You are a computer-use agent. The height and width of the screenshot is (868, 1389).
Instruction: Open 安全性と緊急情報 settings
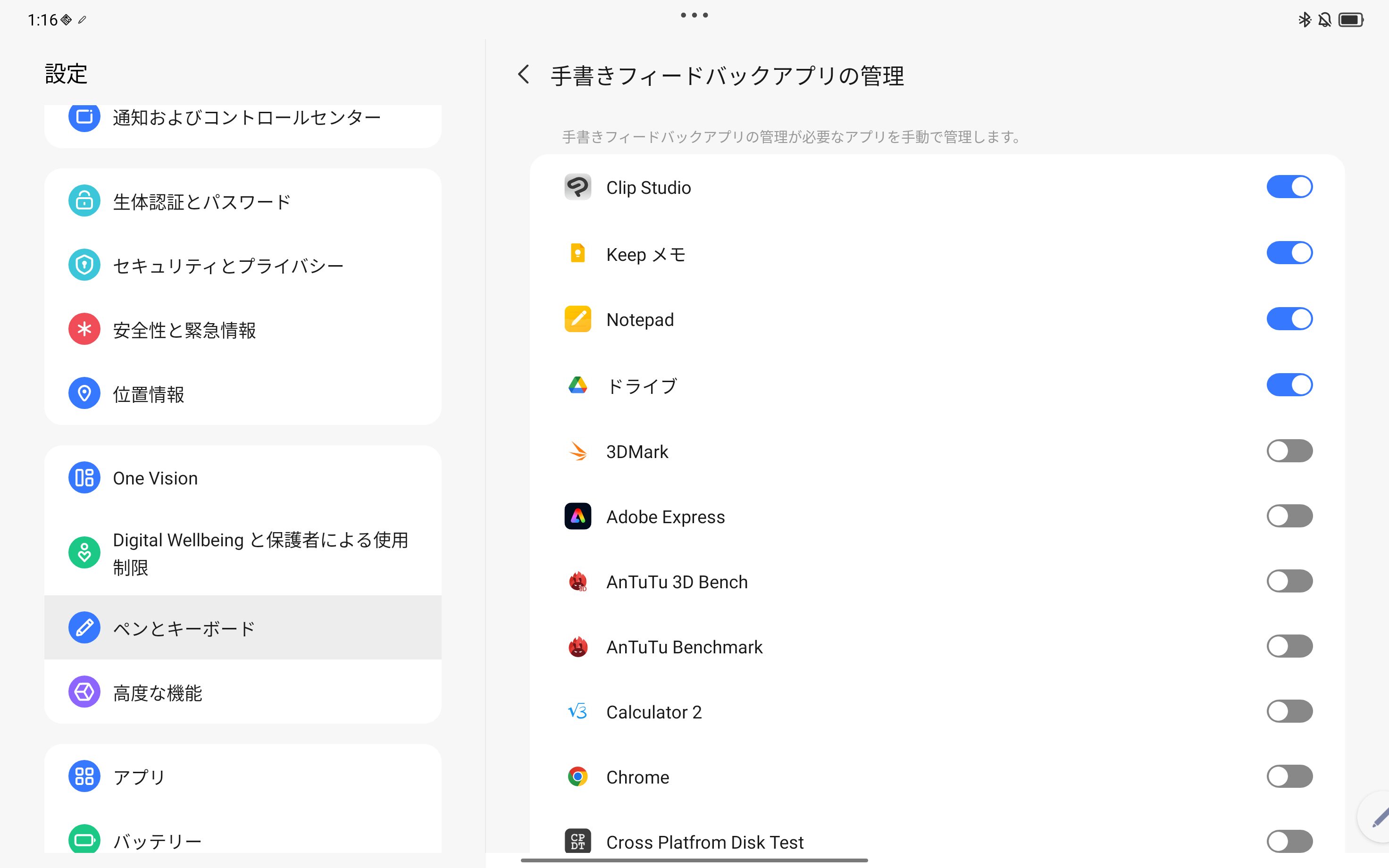pos(243,329)
